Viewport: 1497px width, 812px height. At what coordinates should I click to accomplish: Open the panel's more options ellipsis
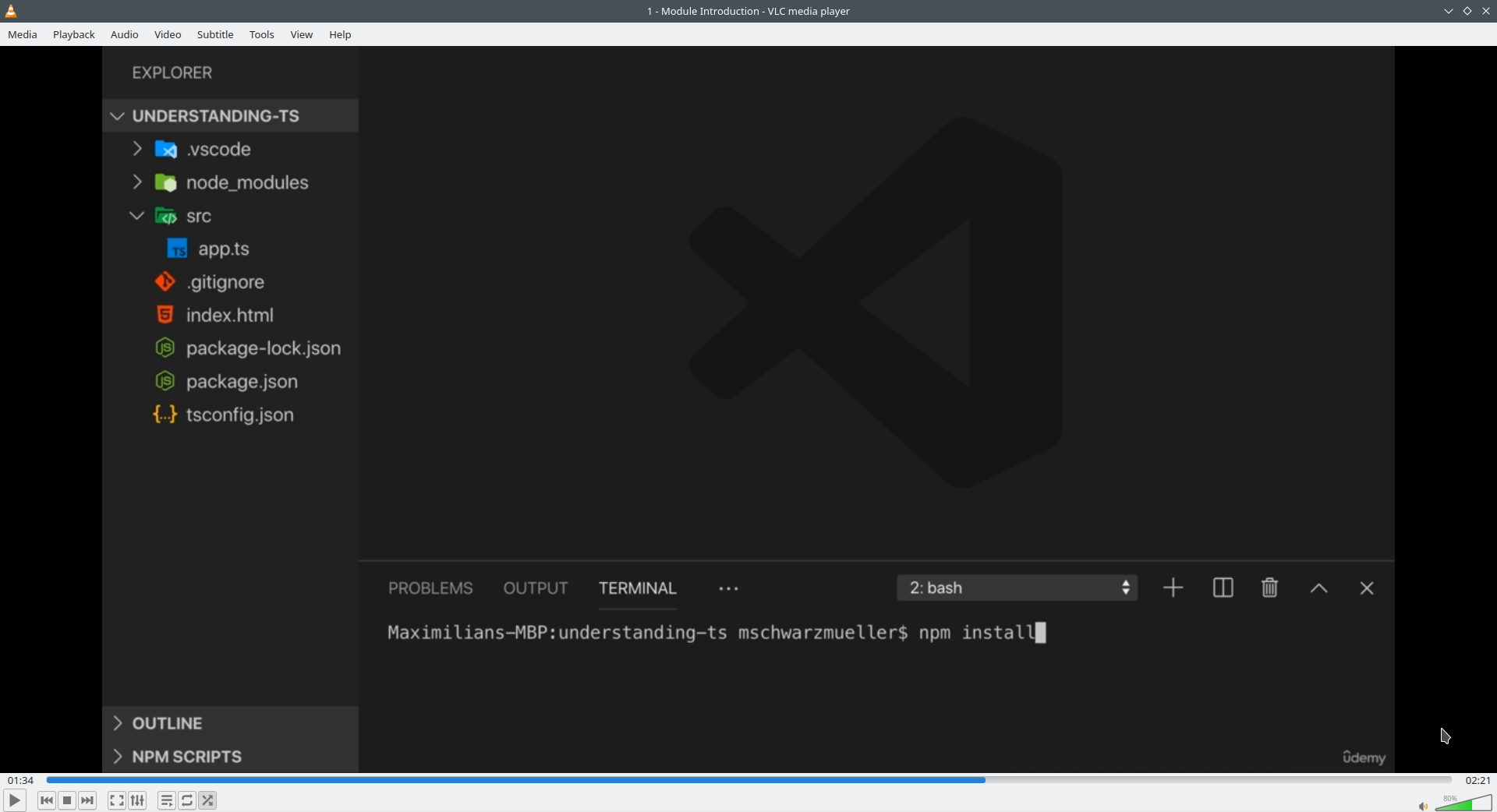point(728,589)
